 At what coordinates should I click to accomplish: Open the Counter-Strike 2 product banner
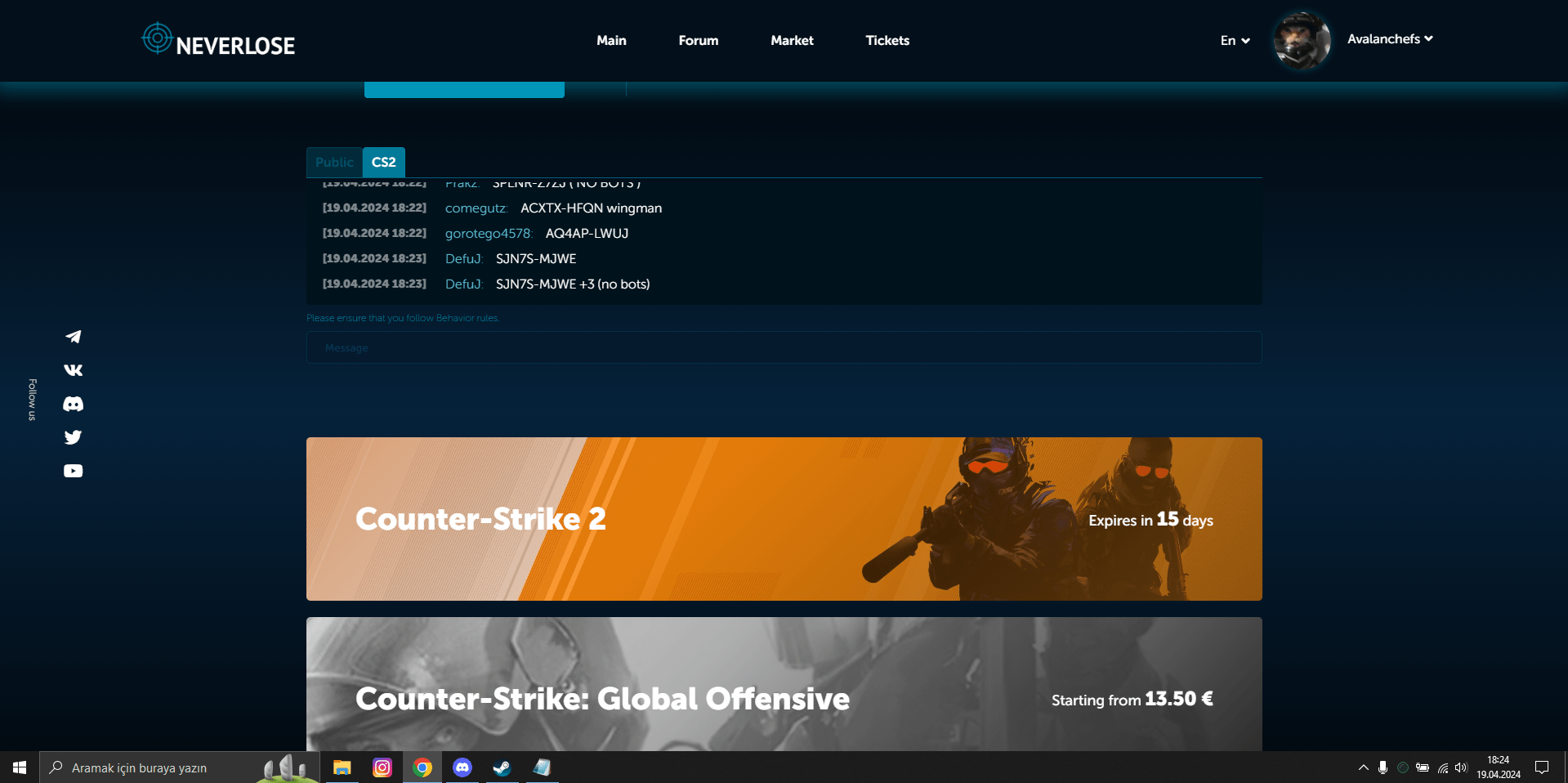pyautogui.click(x=784, y=519)
